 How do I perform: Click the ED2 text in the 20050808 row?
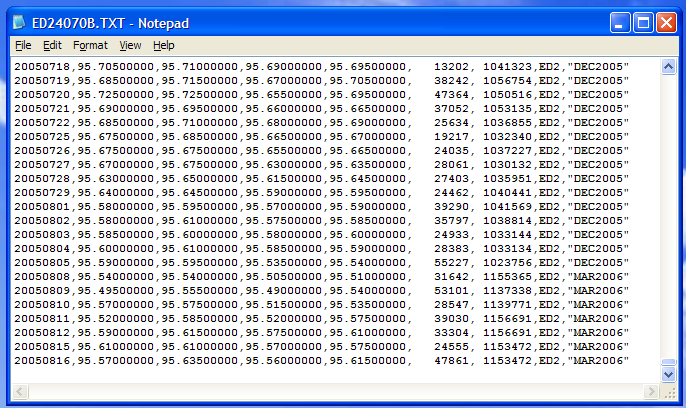[x=549, y=276]
